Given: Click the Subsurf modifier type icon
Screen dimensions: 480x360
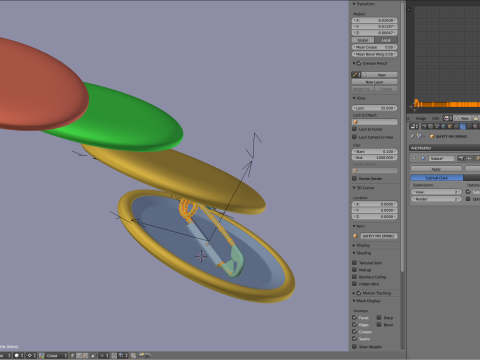Looking at the screenshot, I should [x=423, y=158].
